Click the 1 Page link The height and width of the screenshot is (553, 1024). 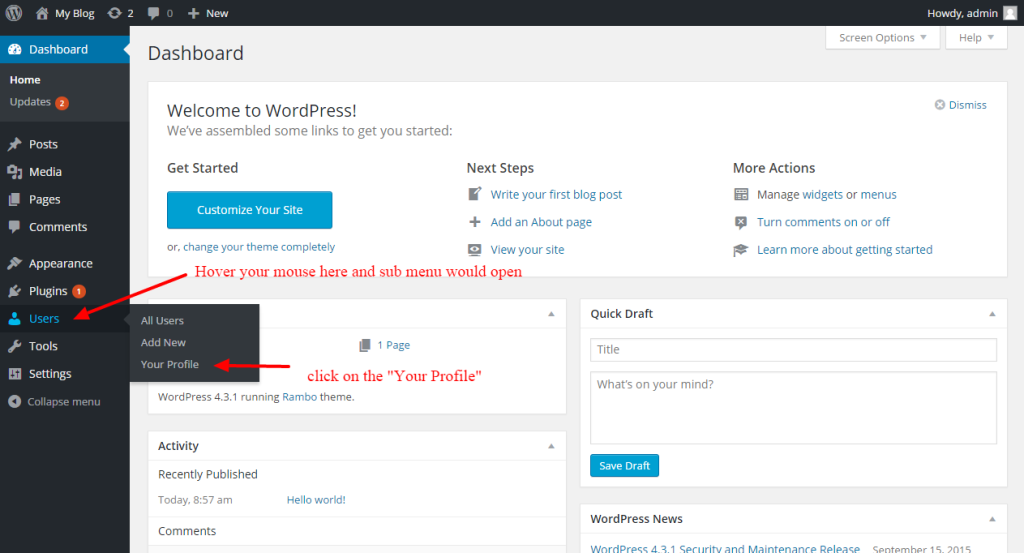394,345
